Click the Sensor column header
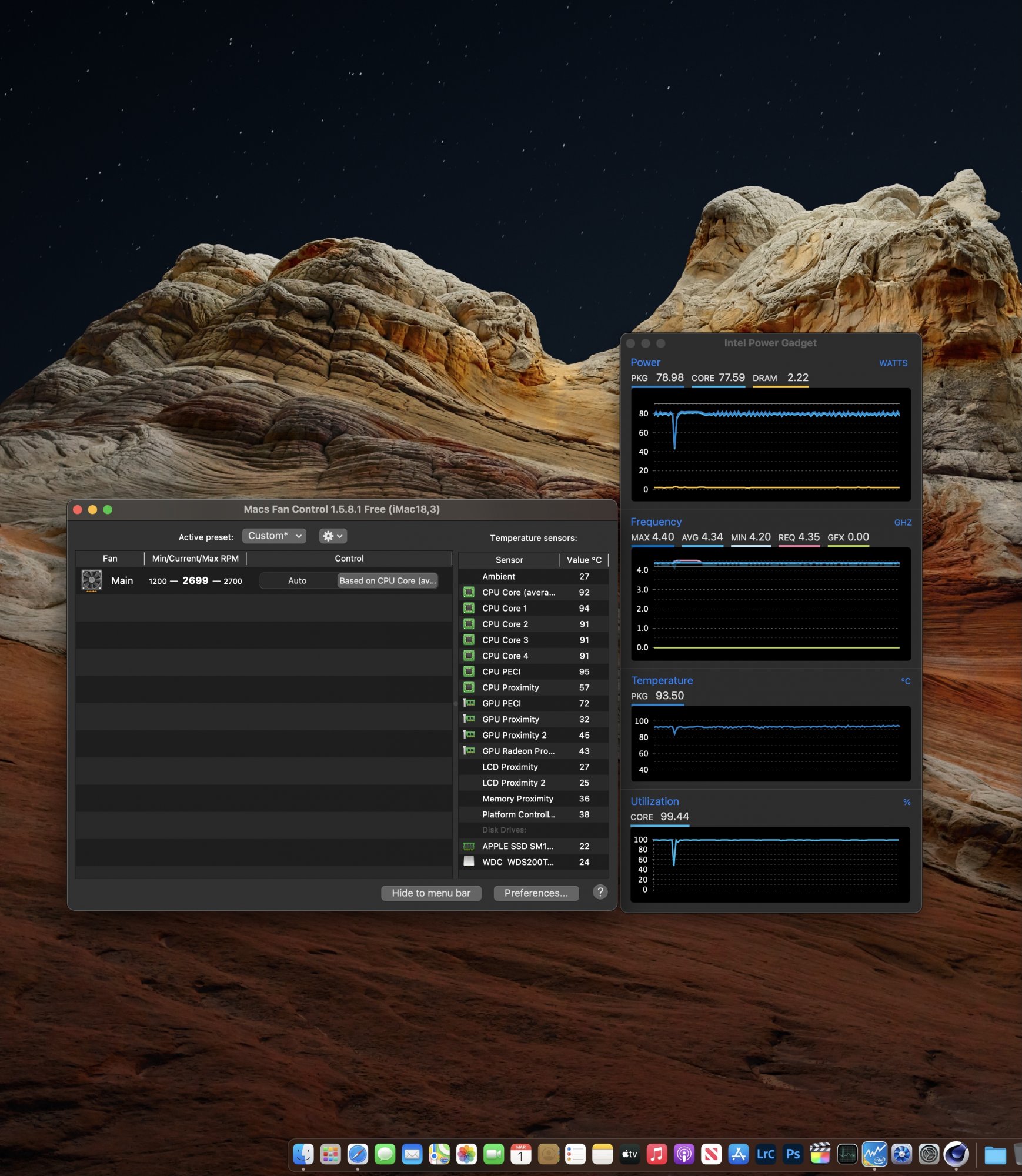The width and height of the screenshot is (1022, 1176). coord(509,560)
